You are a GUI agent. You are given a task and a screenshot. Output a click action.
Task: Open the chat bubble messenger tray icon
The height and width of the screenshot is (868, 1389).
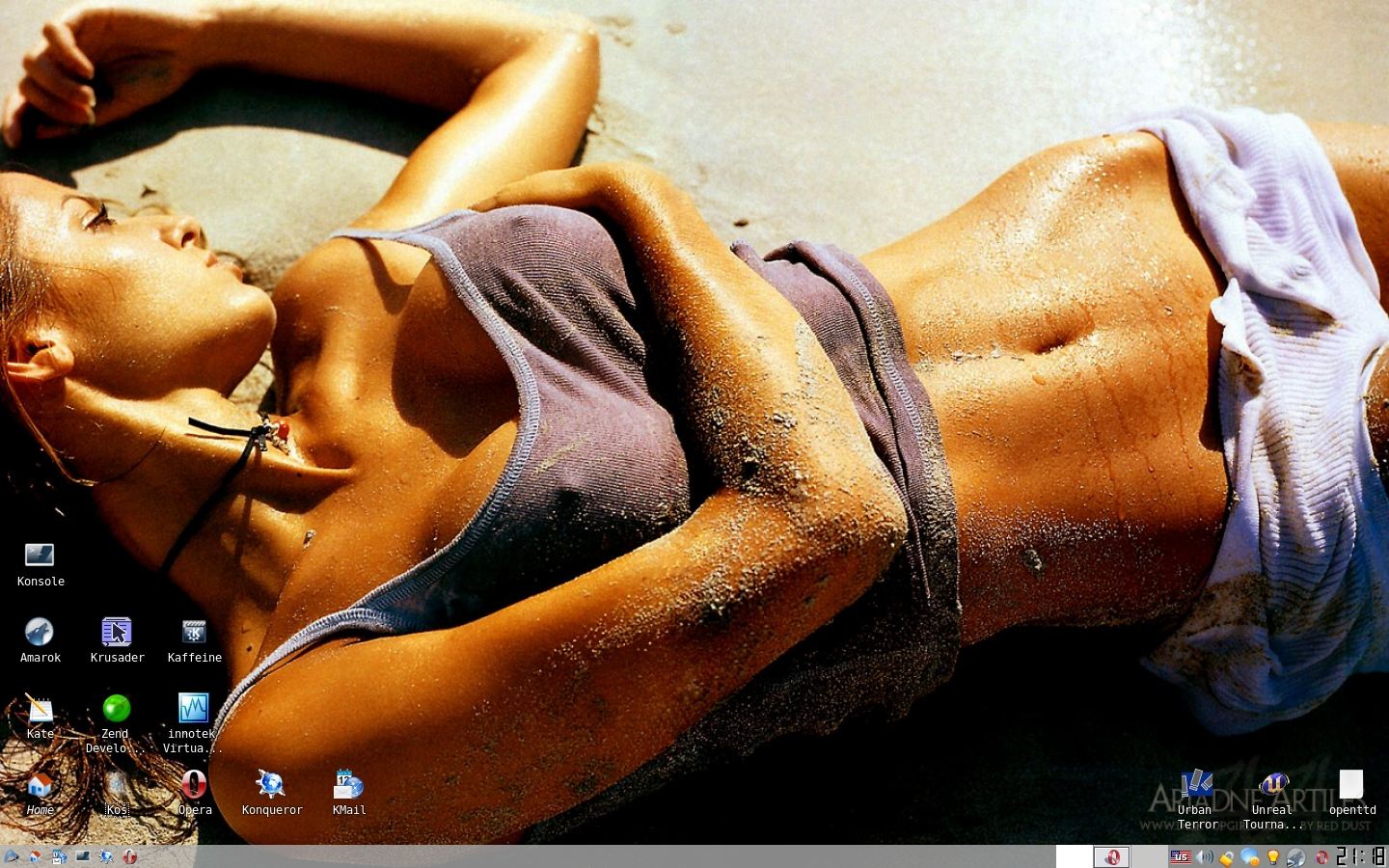pos(1251,856)
